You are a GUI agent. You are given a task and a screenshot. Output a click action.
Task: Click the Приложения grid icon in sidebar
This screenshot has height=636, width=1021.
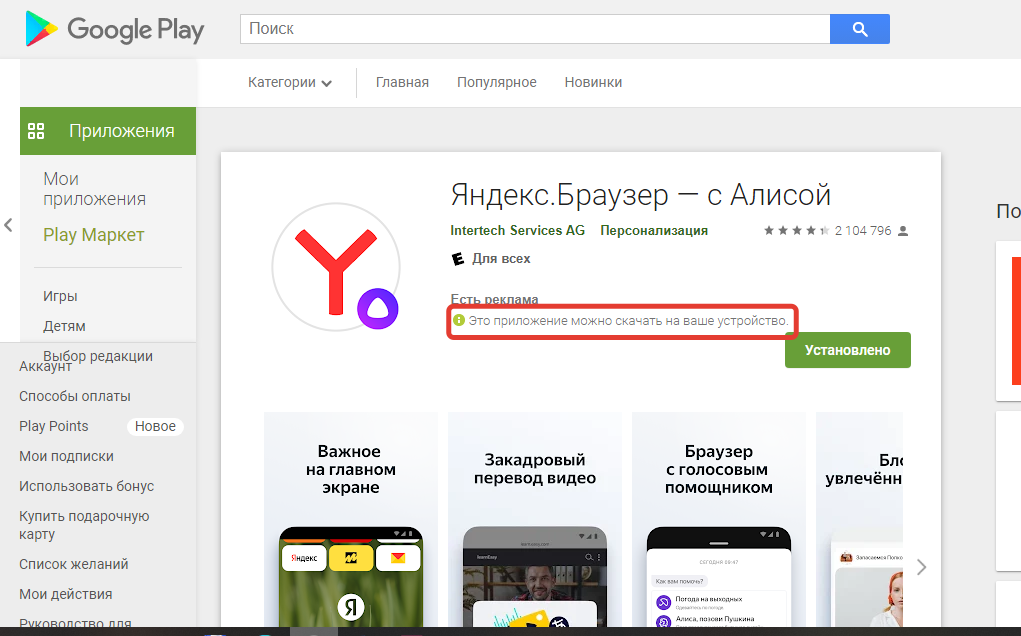pos(36,130)
